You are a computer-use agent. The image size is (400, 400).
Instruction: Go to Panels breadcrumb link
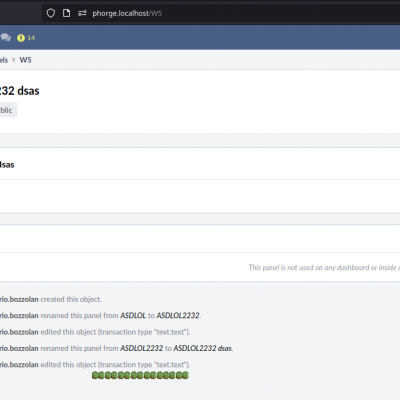(4, 60)
